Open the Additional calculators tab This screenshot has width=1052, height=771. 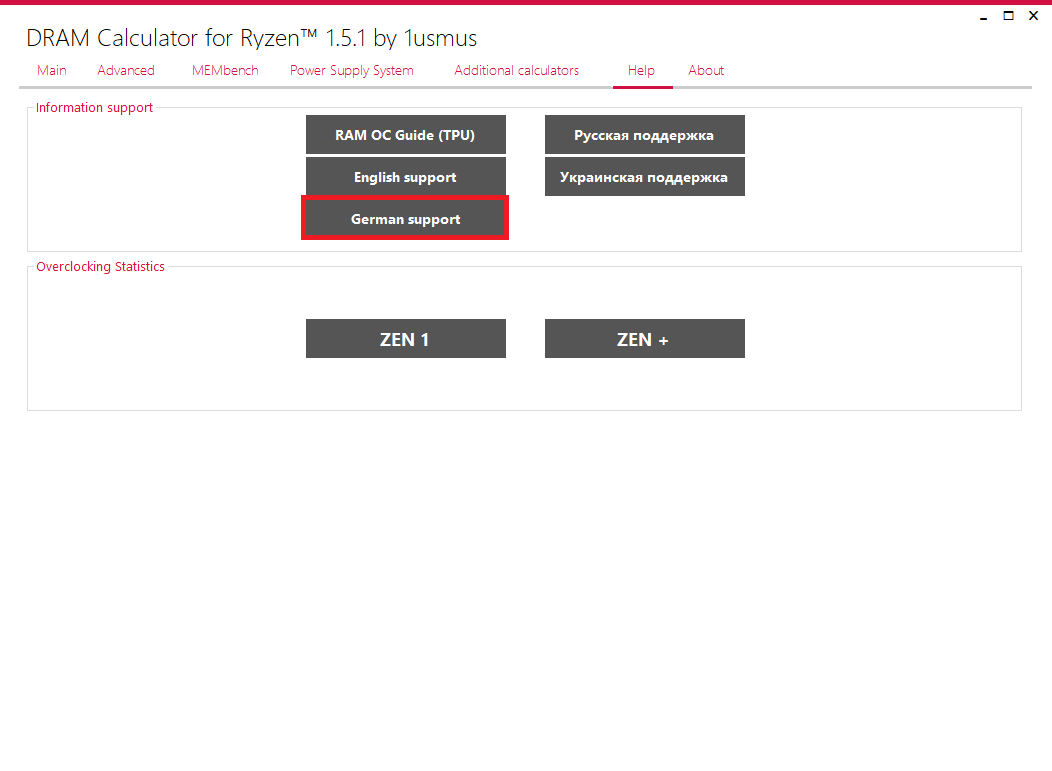(x=516, y=70)
